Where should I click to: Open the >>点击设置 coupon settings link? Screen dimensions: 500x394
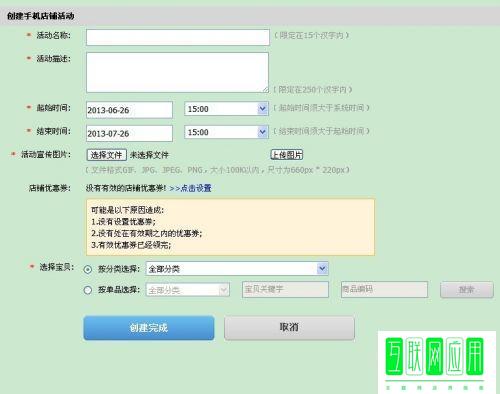pos(190,188)
